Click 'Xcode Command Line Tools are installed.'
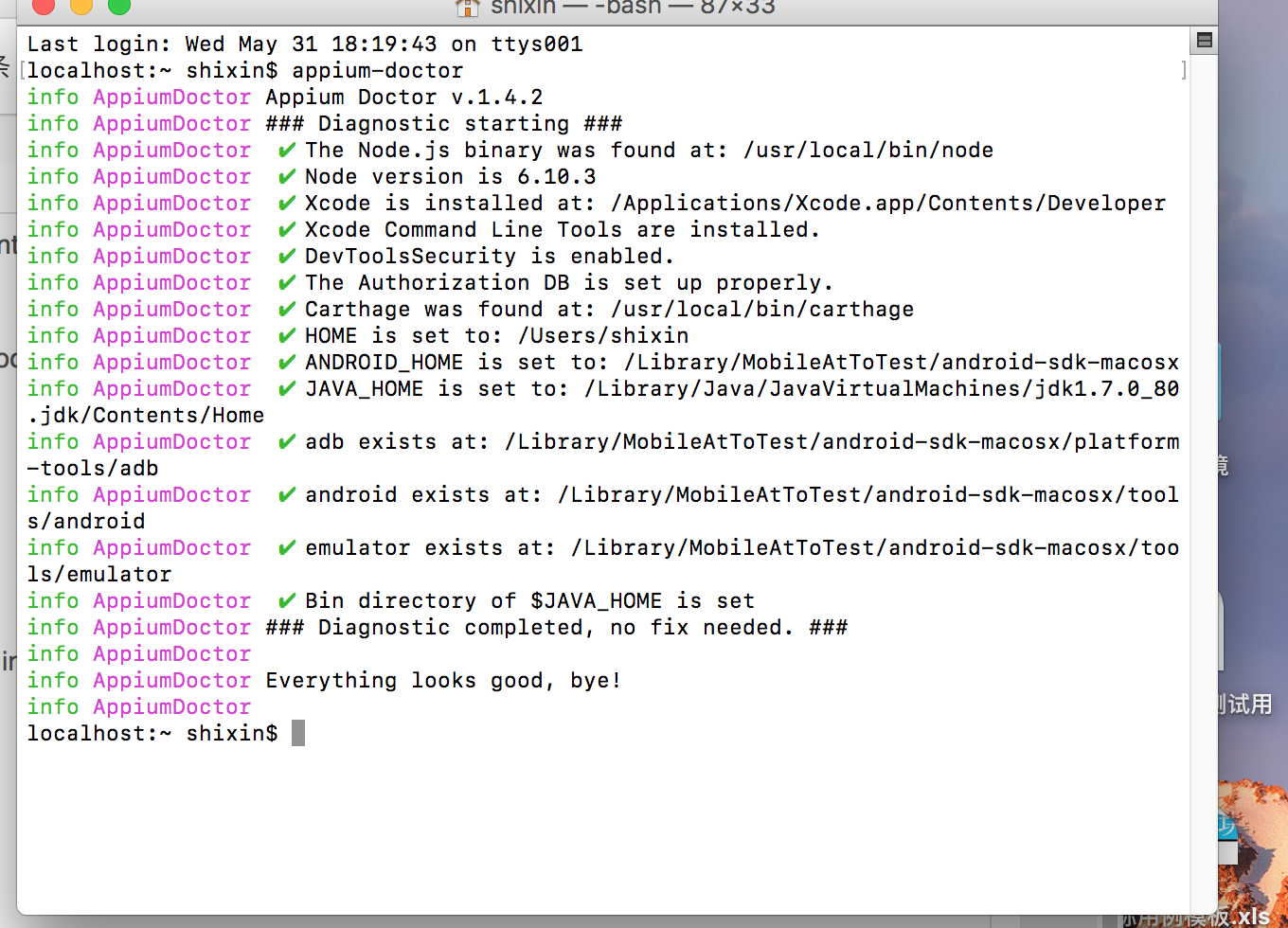 pos(563,230)
